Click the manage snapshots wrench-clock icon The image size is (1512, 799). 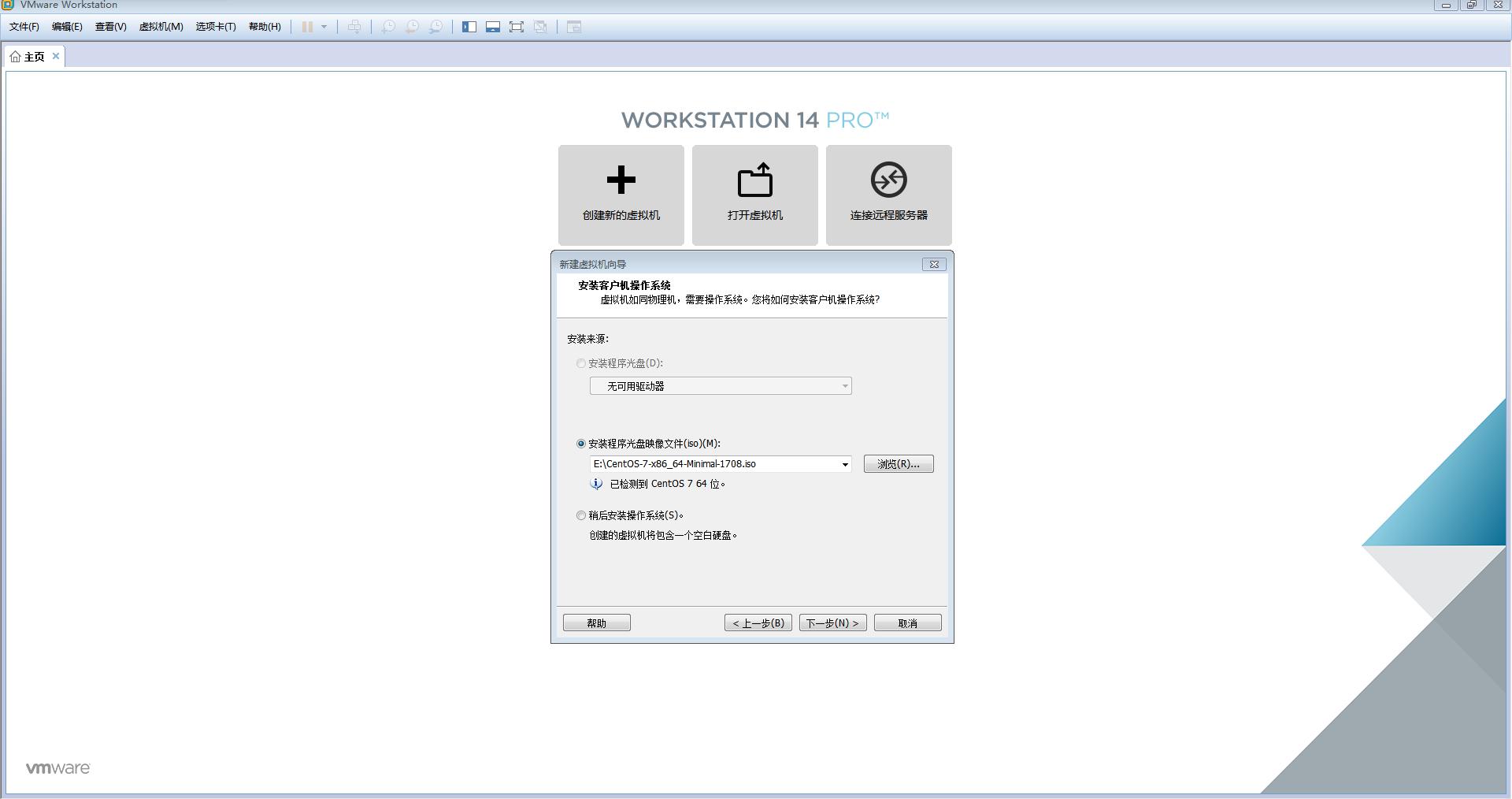[435, 27]
